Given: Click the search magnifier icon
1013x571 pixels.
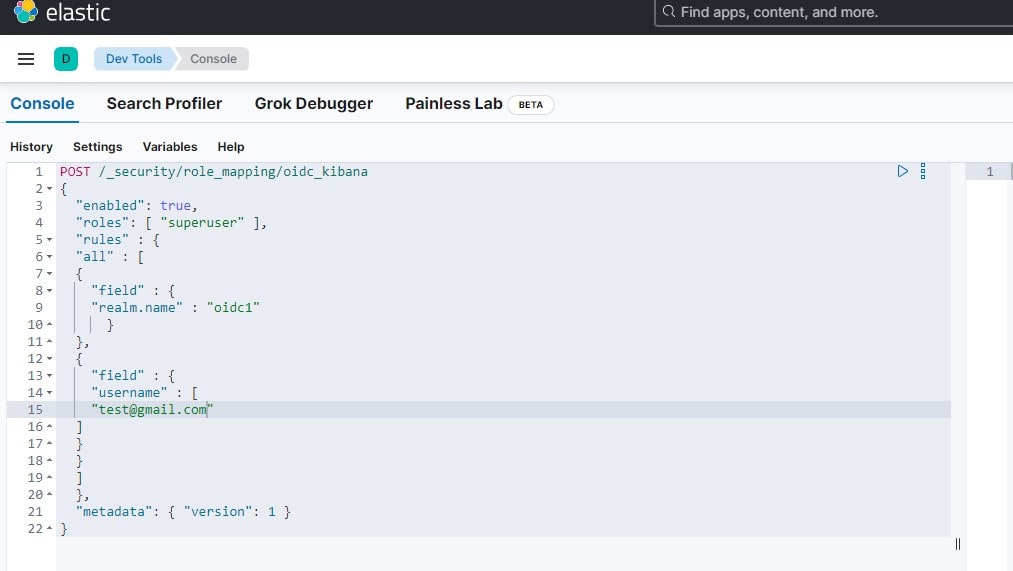Looking at the screenshot, I should coord(669,12).
